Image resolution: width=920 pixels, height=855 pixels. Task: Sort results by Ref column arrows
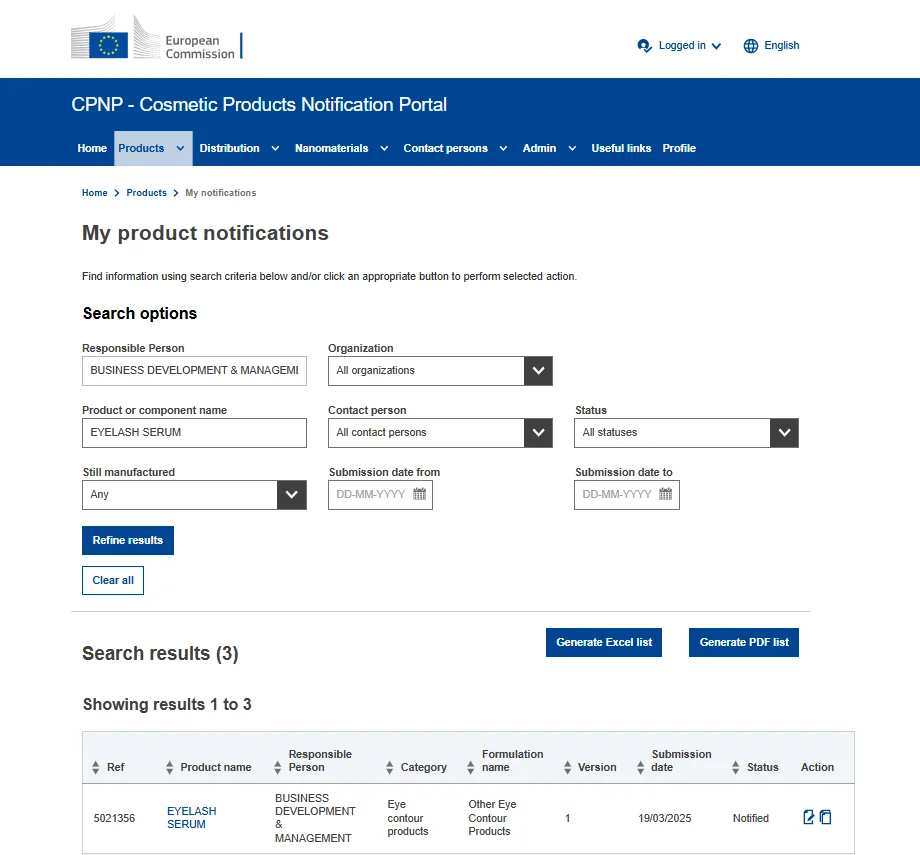coord(96,767)
